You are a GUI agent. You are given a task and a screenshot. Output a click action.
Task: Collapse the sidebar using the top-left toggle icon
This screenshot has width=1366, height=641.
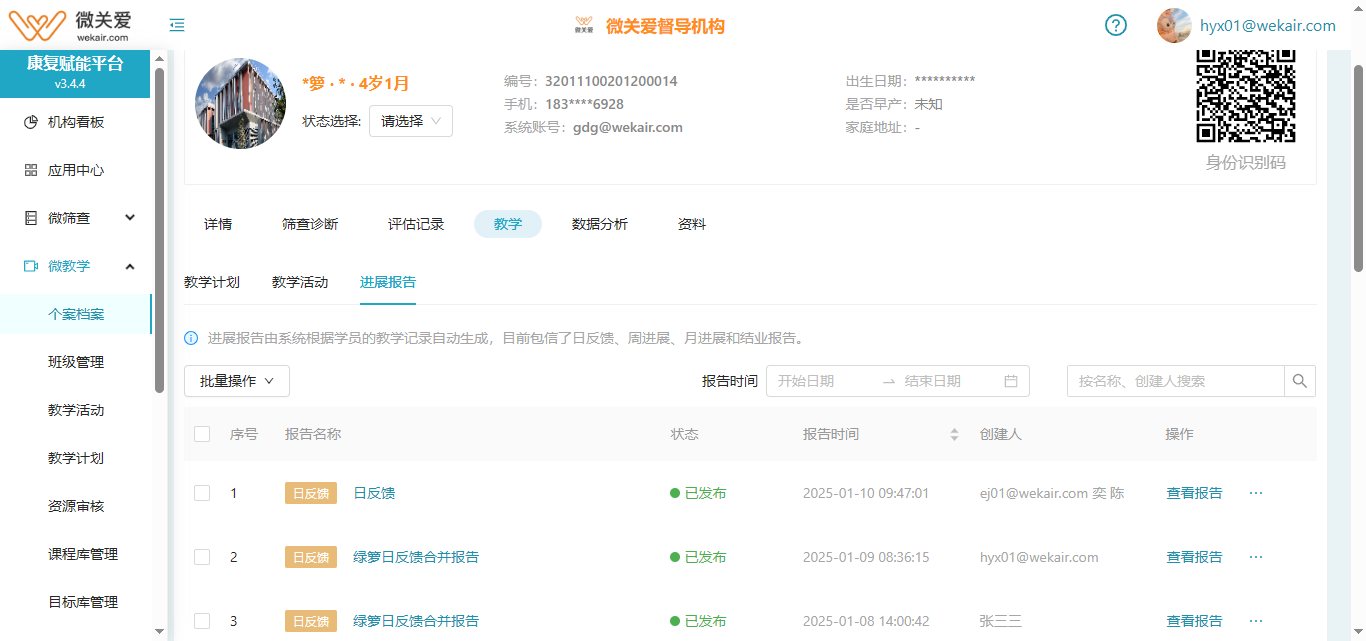(x=176, y=25)
